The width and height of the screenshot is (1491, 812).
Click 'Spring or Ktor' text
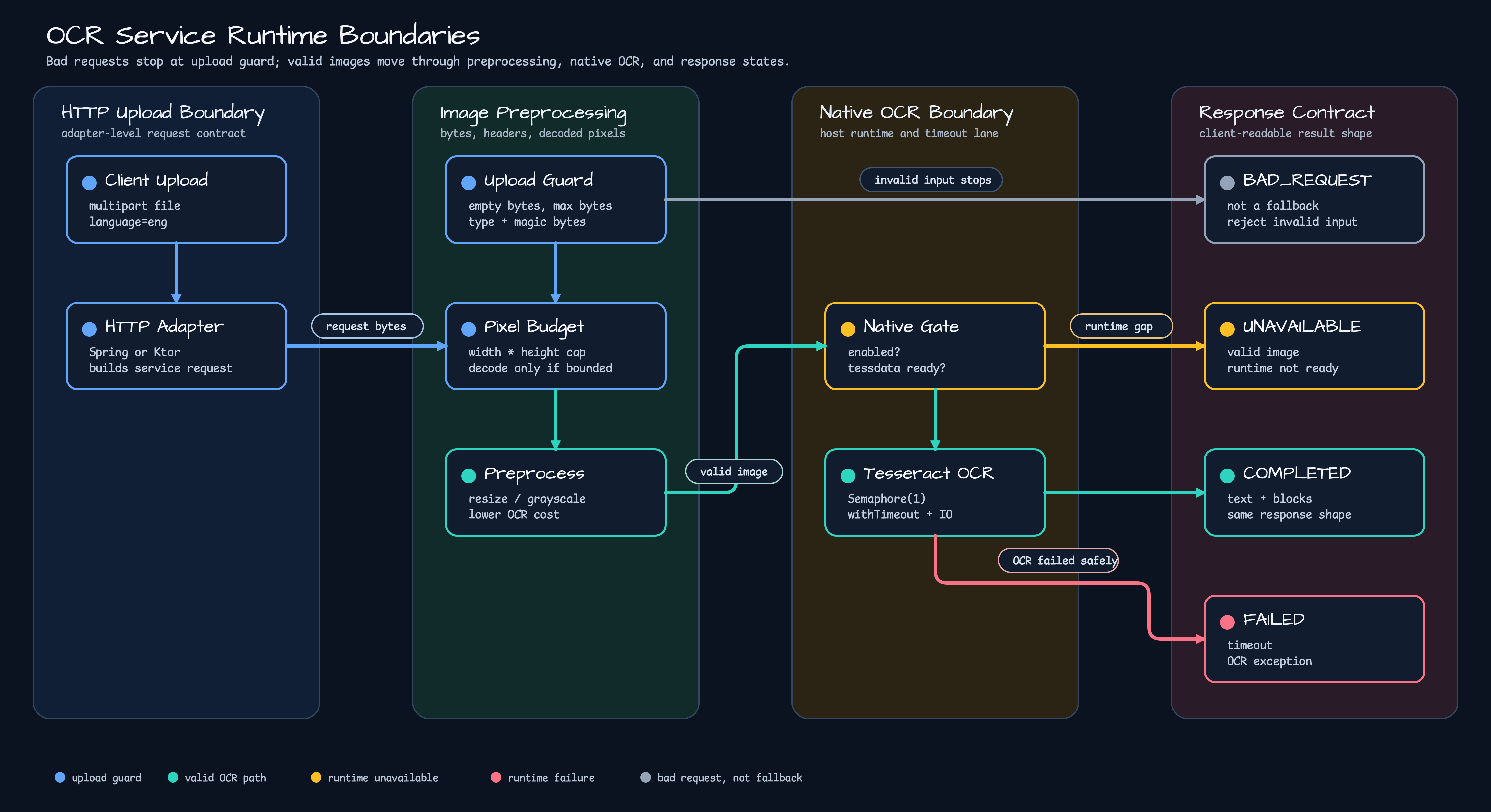coord(134,352)
